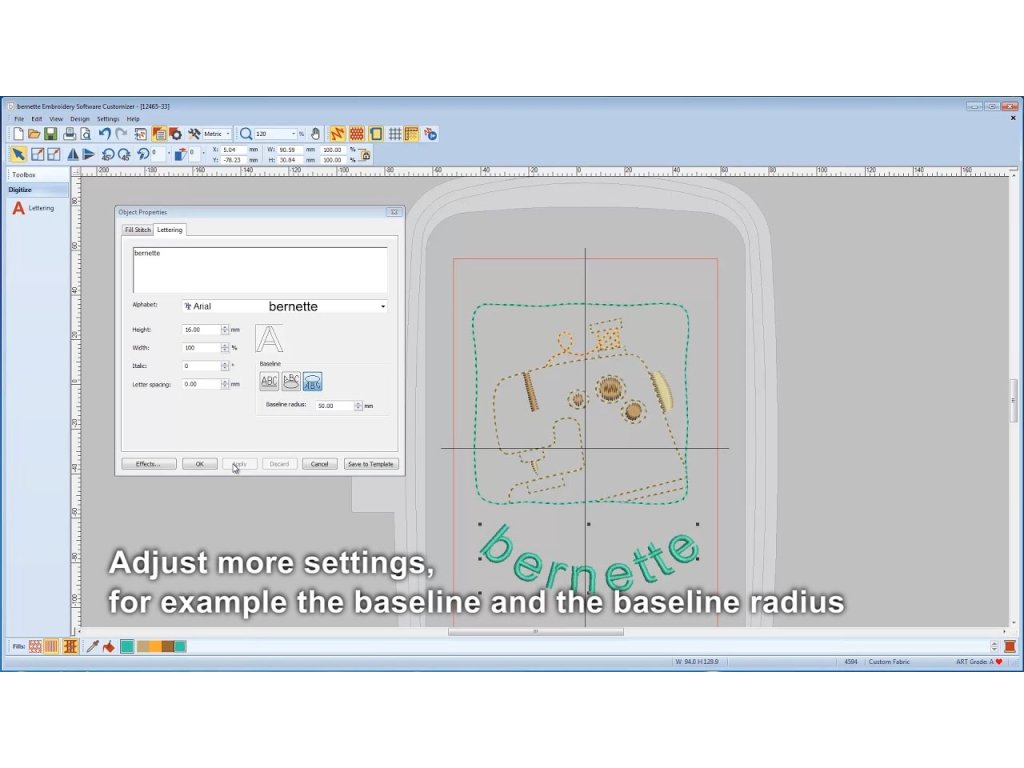1024x768 pixels.
Task: Print the design with printer icon
Action: point(69,134)
